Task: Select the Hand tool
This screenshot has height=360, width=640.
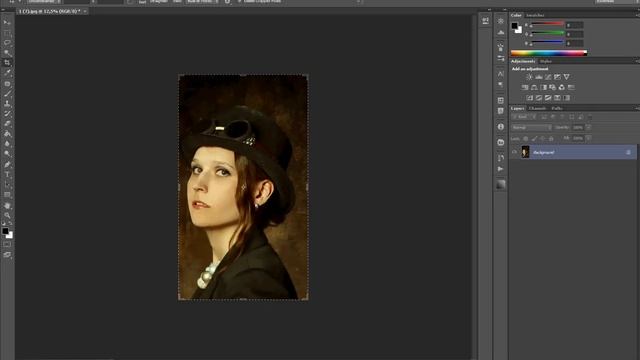Action: tap(7, 206)
